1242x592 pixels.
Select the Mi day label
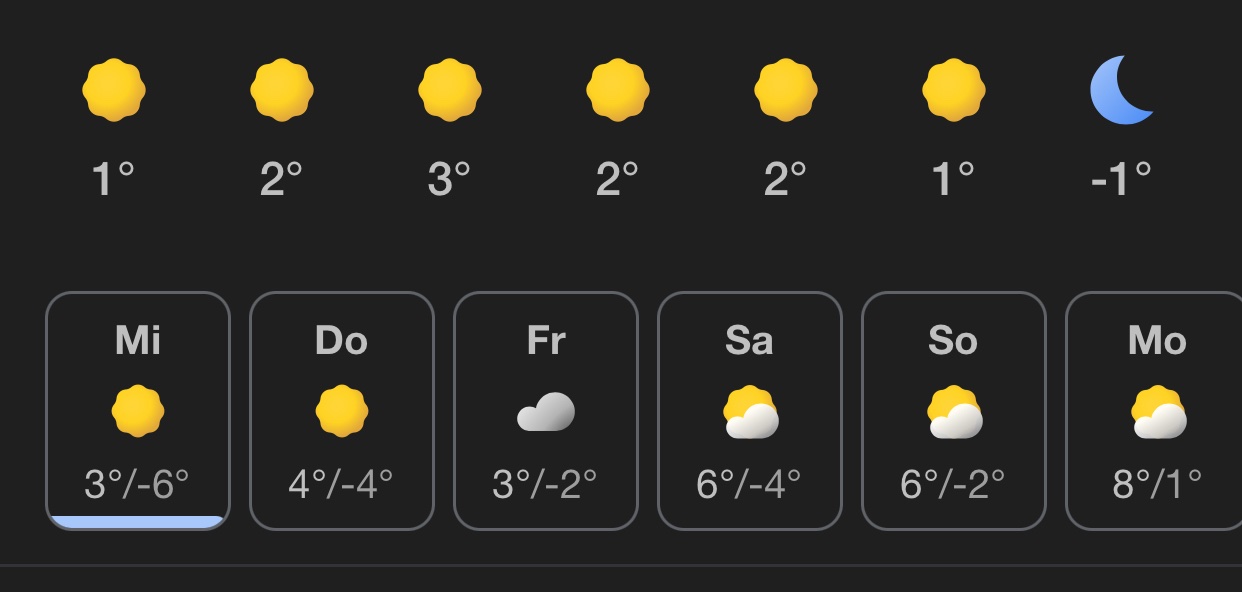pos(138,341)
